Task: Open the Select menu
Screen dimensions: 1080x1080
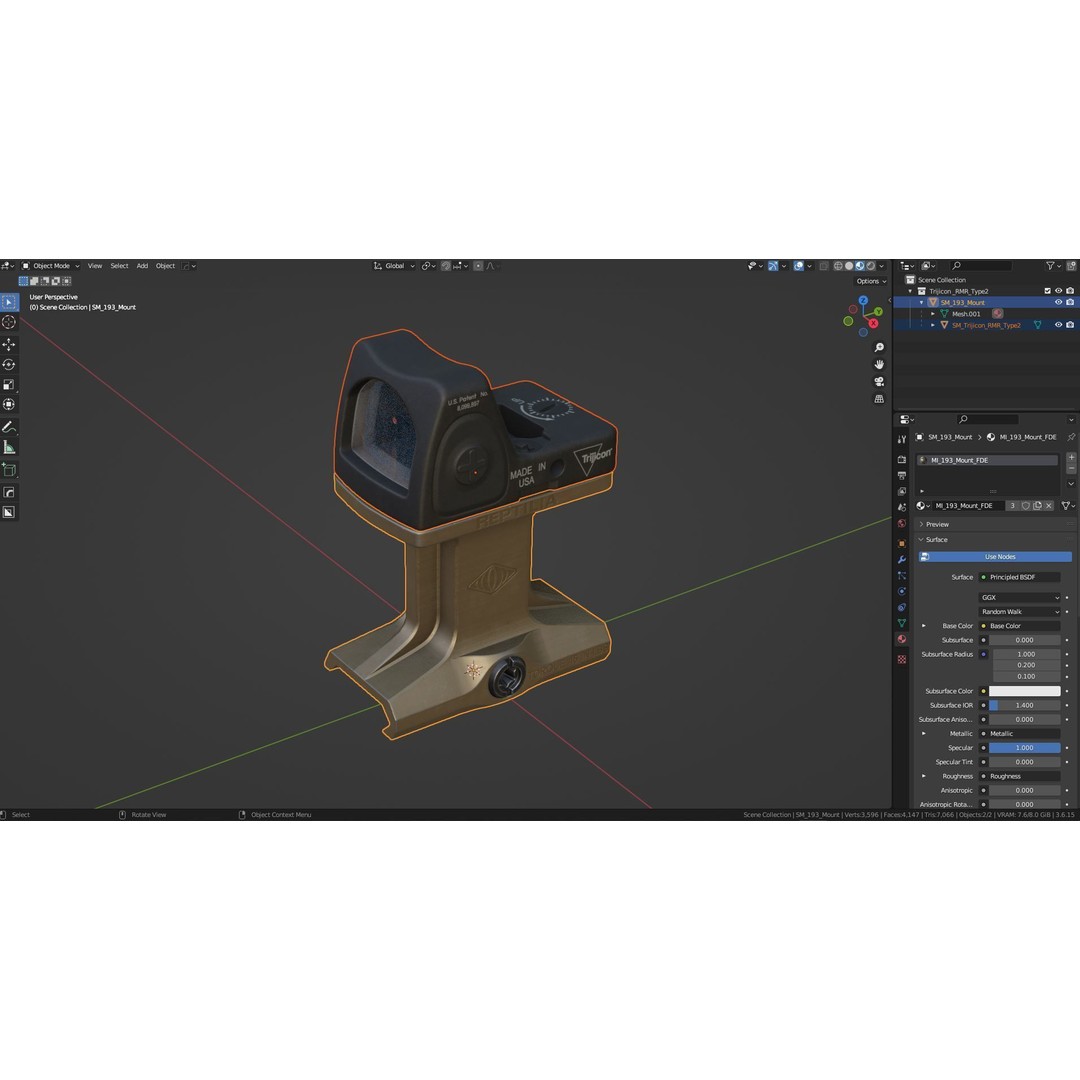Action: click(119, 266)
